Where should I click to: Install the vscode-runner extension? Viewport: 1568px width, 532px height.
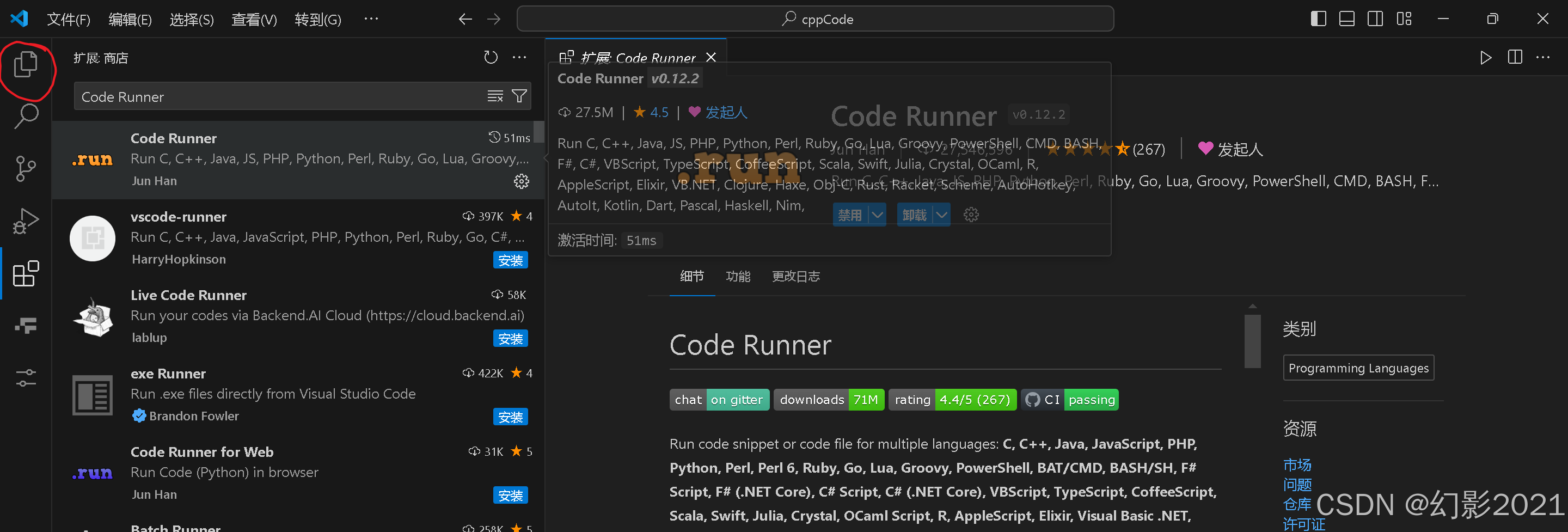click(x=510, y=260)
